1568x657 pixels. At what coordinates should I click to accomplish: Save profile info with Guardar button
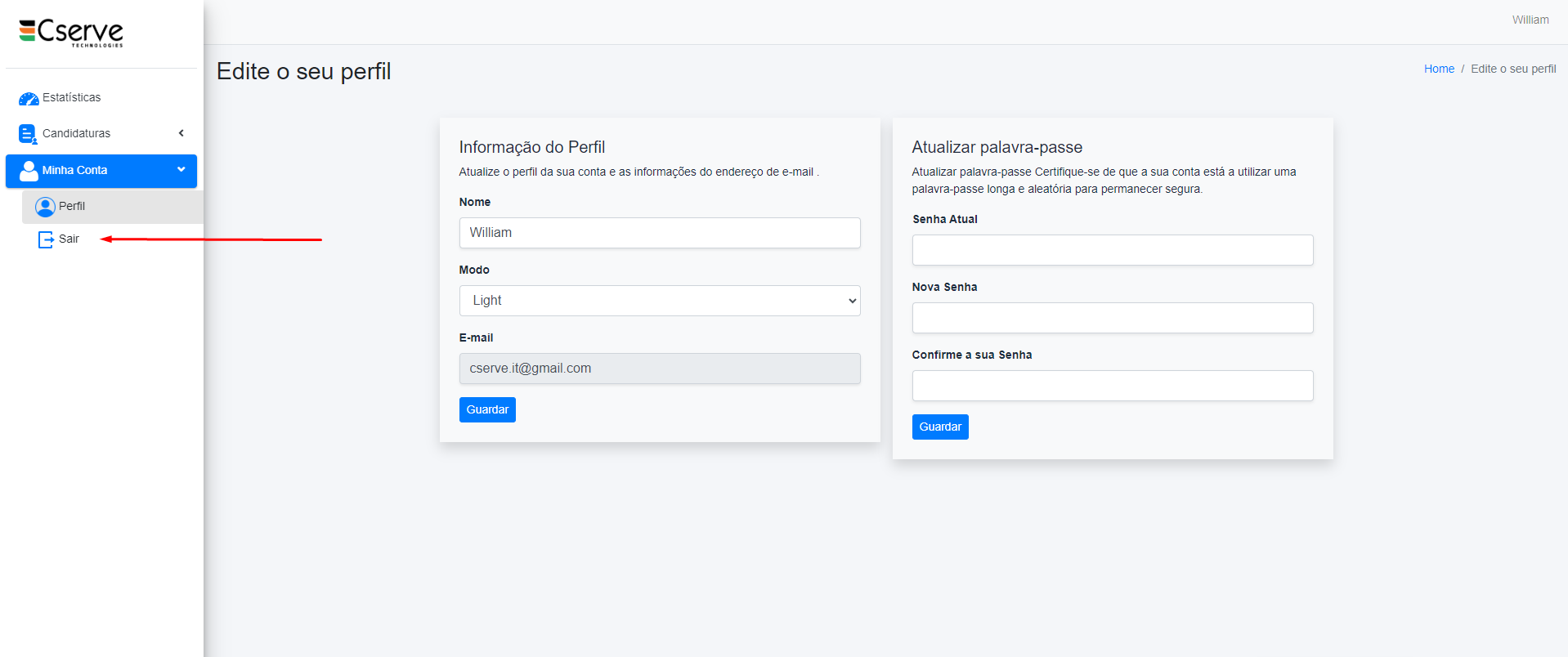click(x=487, y=409)
